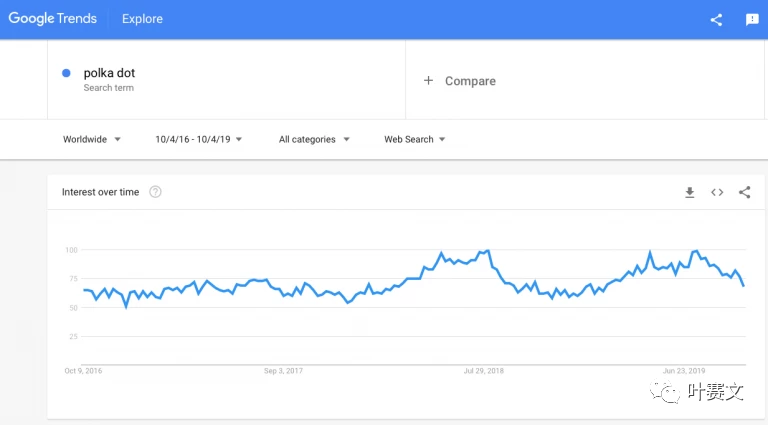
Task: Share the Interest over time chart
Action: pos(745,192)
